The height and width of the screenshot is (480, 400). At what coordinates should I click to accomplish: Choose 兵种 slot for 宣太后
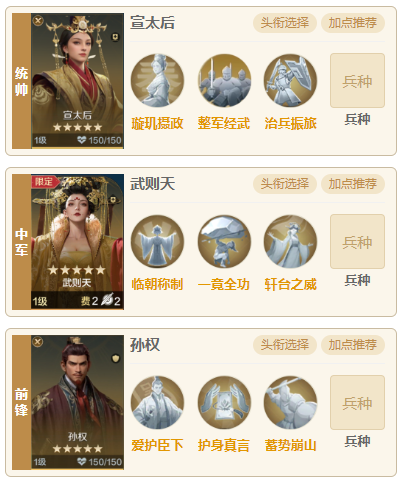(357, 81)
